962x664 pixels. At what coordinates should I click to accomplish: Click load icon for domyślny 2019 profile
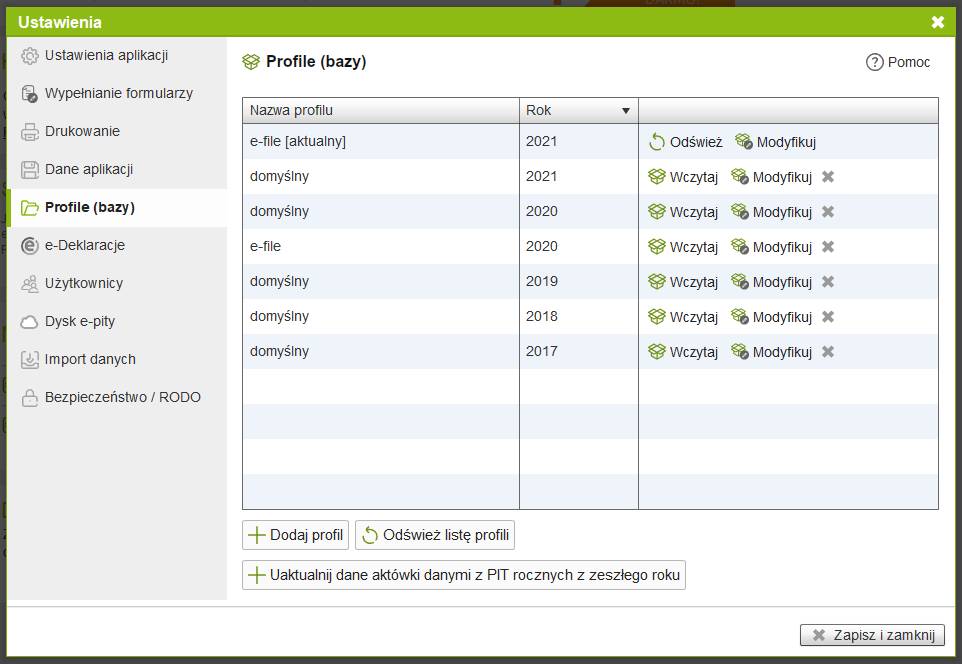[x=657, y=282]
